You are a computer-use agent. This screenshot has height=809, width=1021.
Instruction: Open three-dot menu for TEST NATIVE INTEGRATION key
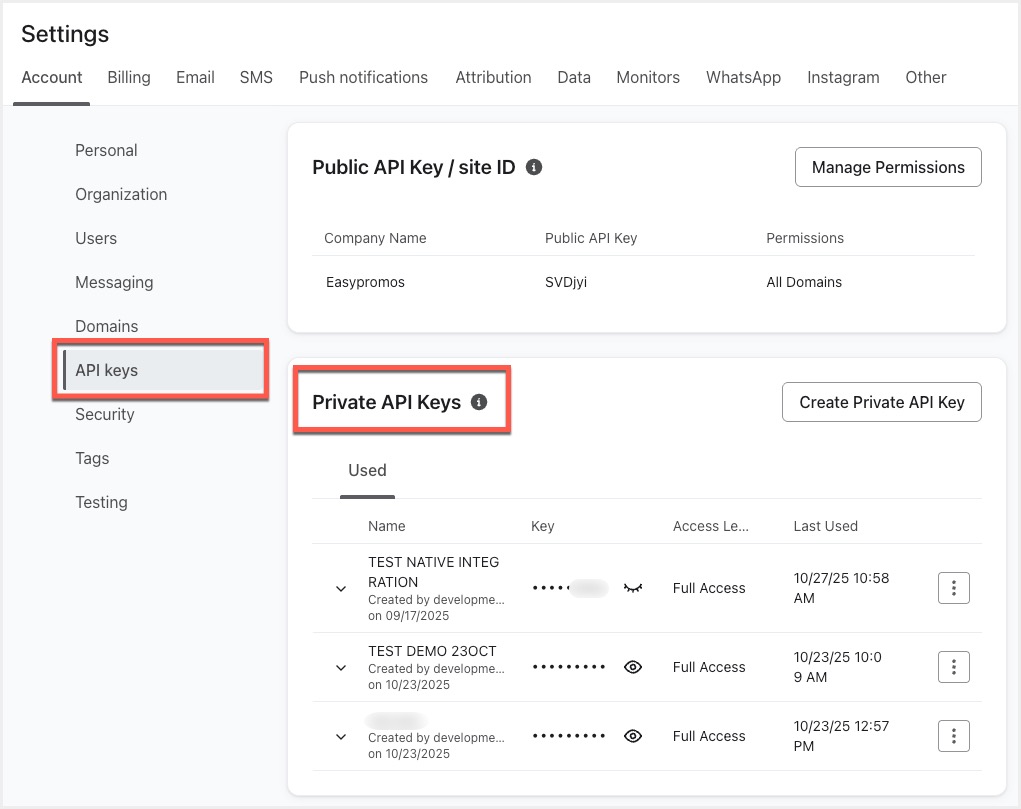954,588
